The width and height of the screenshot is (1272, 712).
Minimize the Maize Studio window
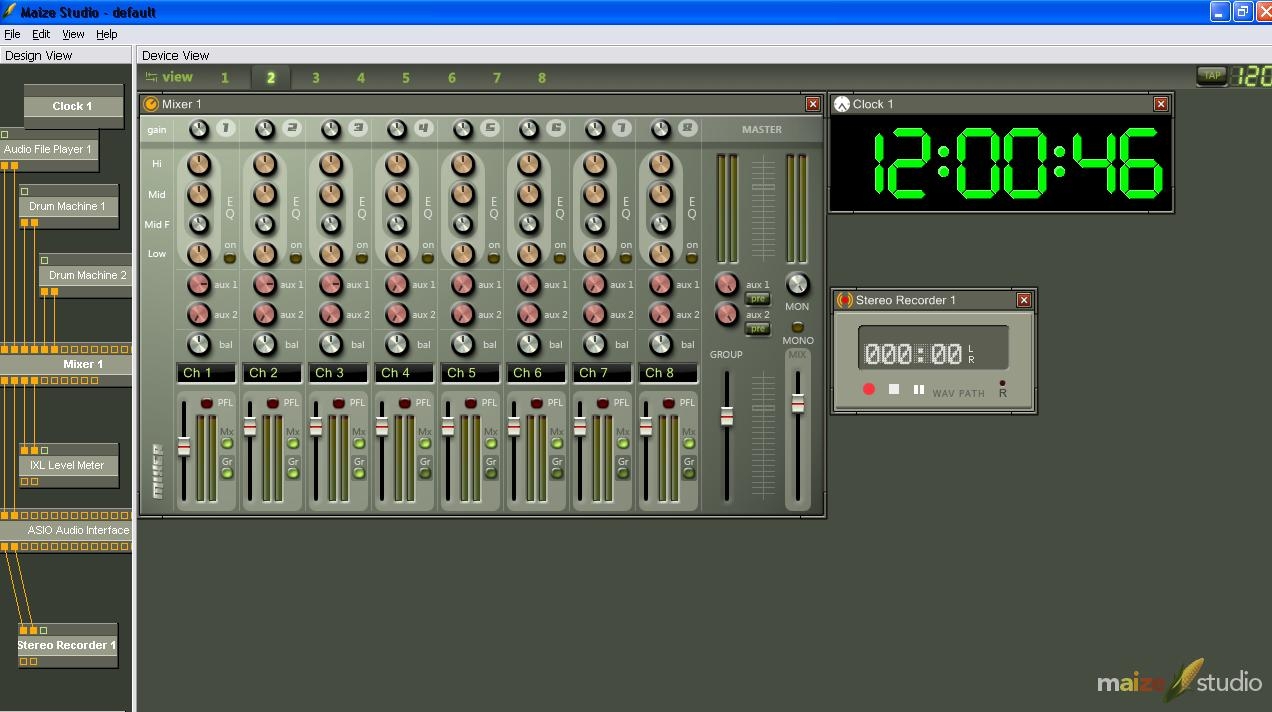coord(1219,12)
